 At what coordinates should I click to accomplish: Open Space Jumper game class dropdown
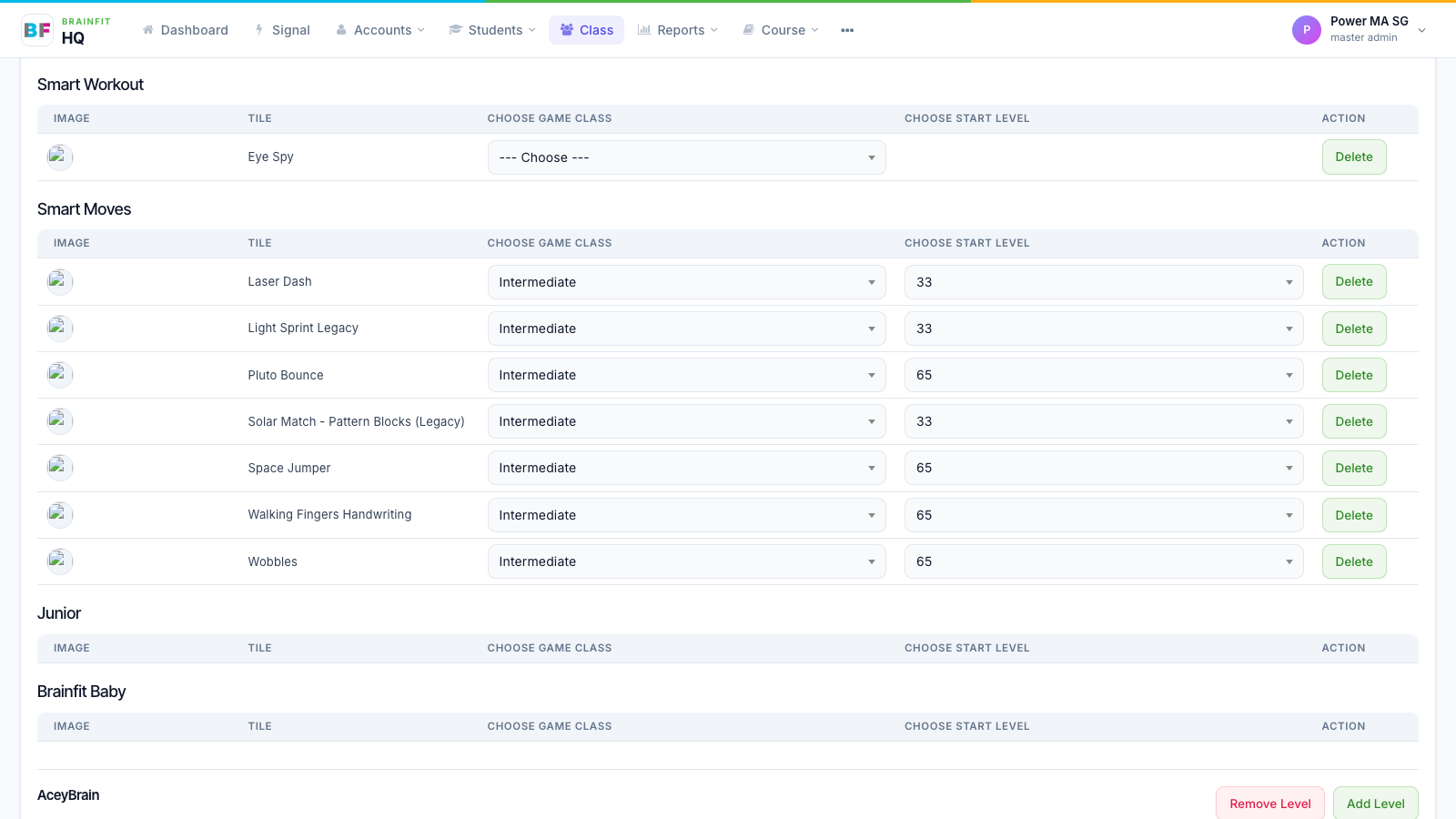(687, 468)
